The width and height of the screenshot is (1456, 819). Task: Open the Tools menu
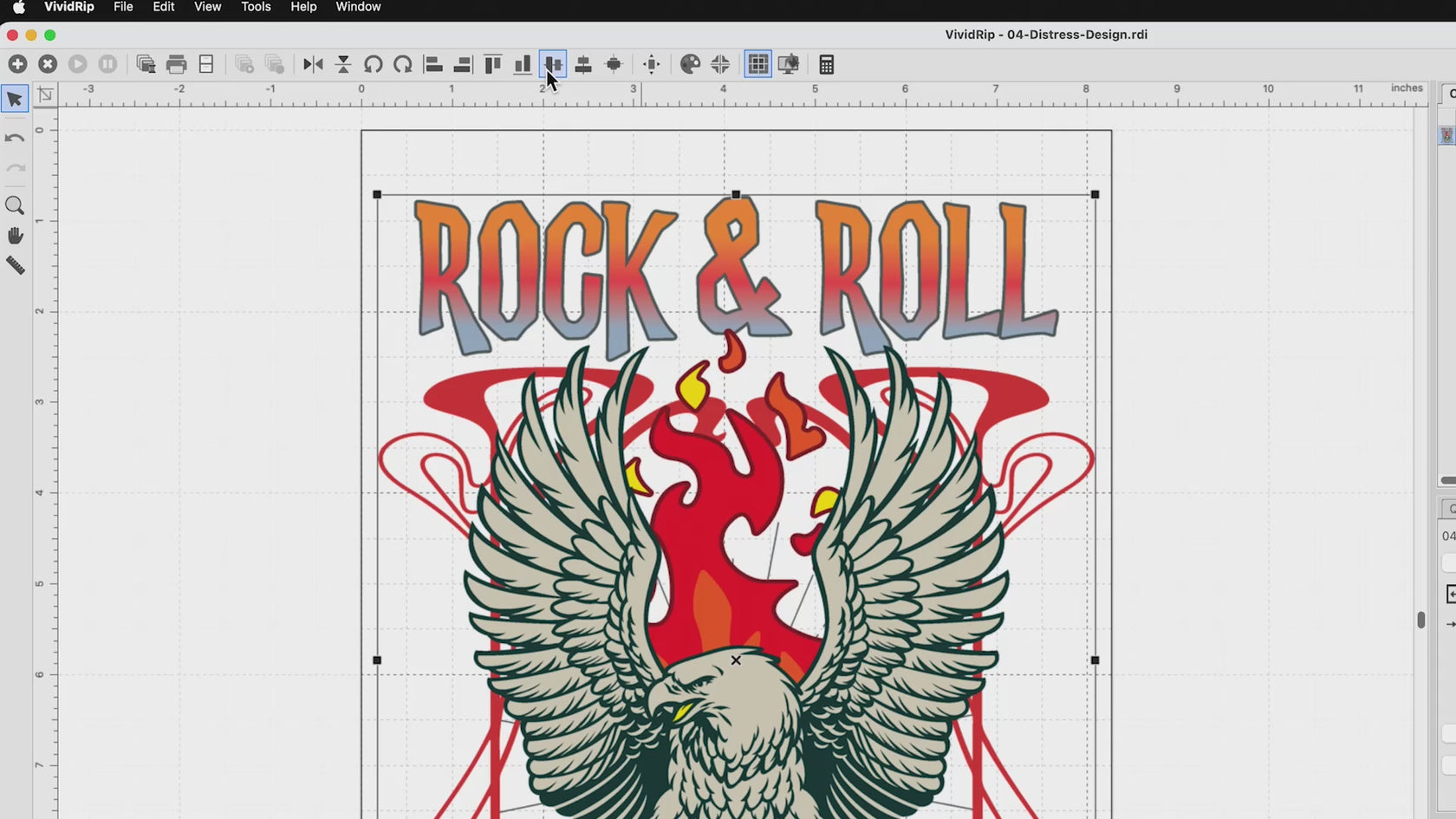256,7
